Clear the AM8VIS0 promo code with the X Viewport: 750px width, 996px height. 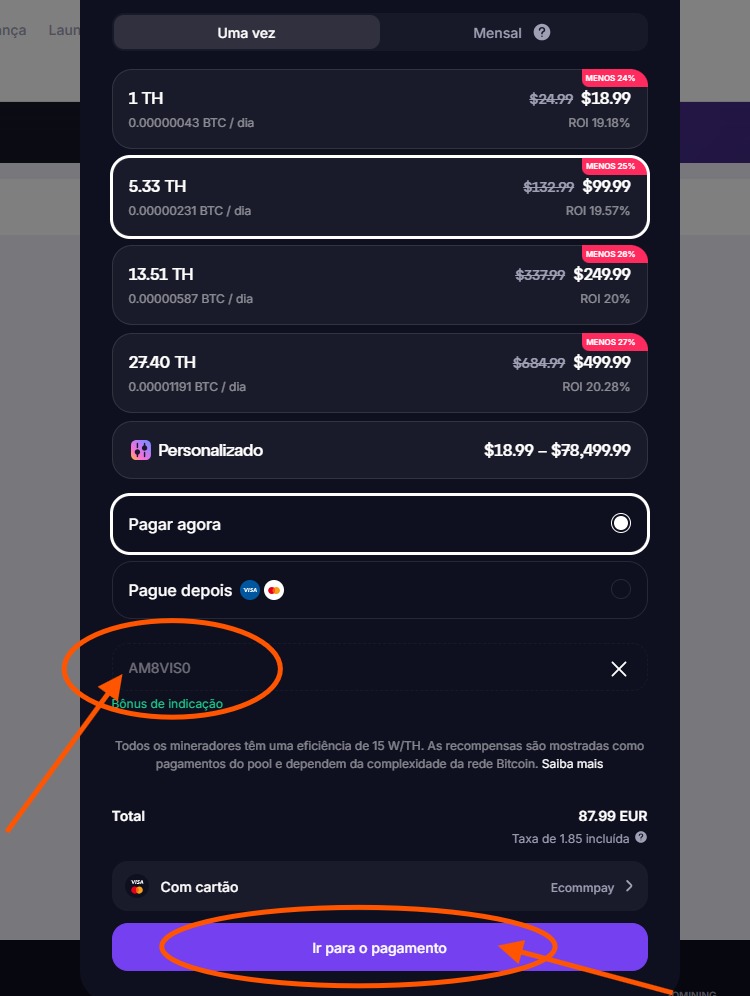pos(618,668)
